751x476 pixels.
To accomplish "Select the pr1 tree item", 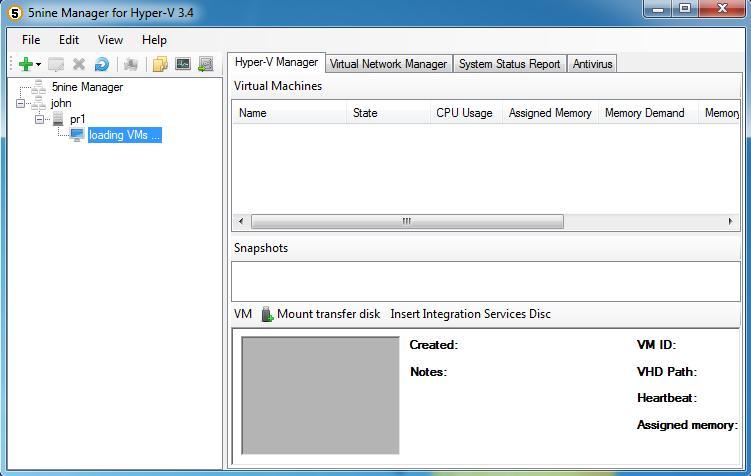I will (x=78, y=119).
